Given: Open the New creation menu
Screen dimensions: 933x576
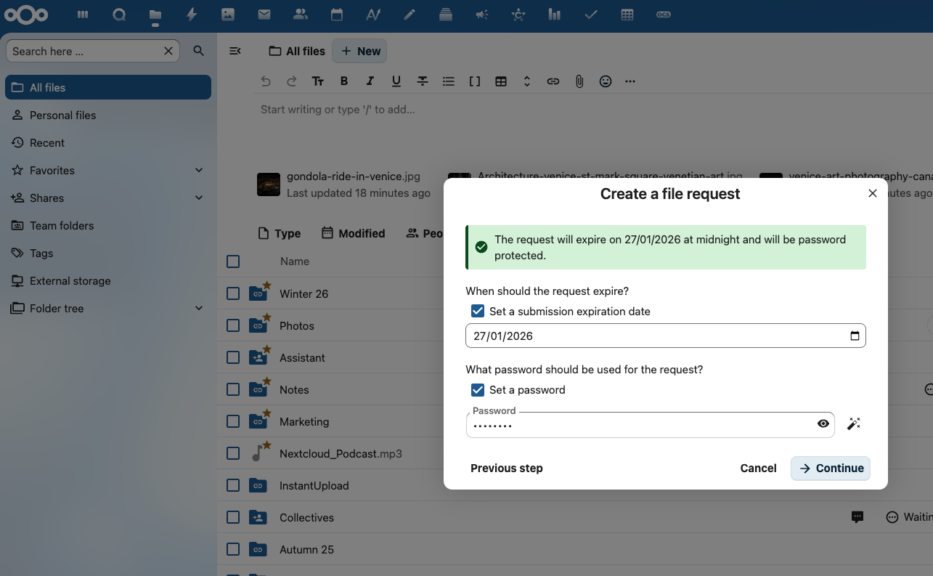Looking at the screenshot, I should pyautogui.click(x=359, y=50).
